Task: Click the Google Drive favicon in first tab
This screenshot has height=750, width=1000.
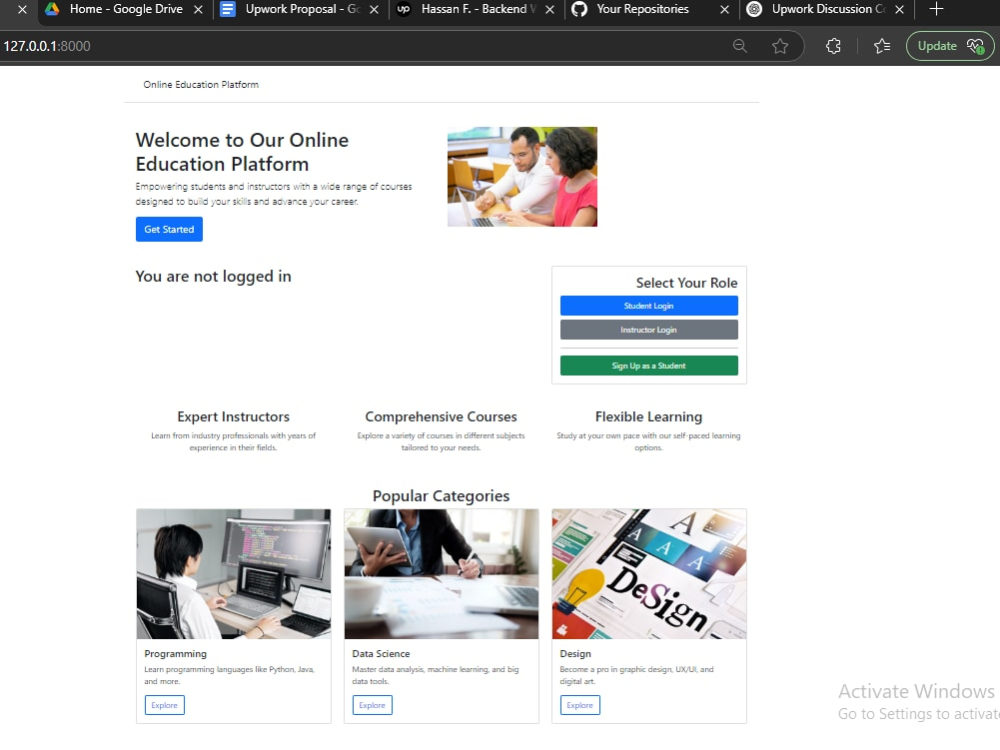Action: point(52,9)
